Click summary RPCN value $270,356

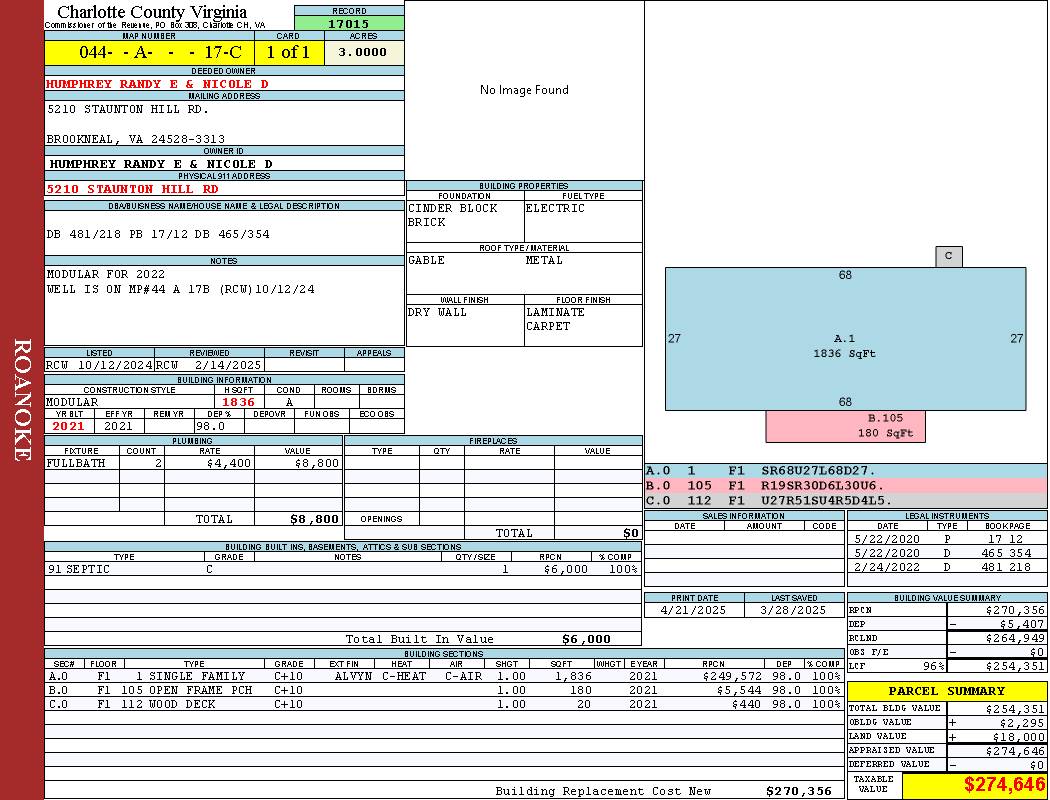(x=1015, y=611)
